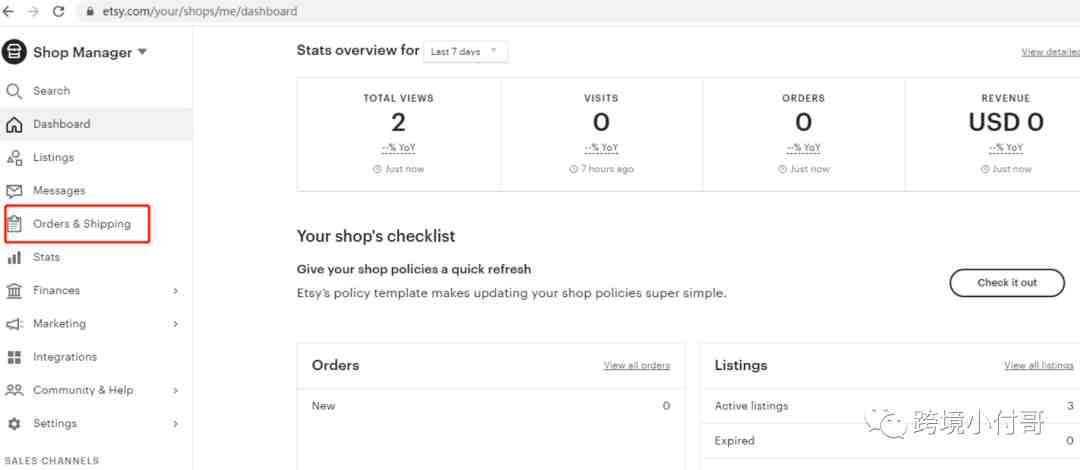Viewport: 1080px width, 470px height.
Task: Open Search in the sidebar
Action: (x=52, y=91)
